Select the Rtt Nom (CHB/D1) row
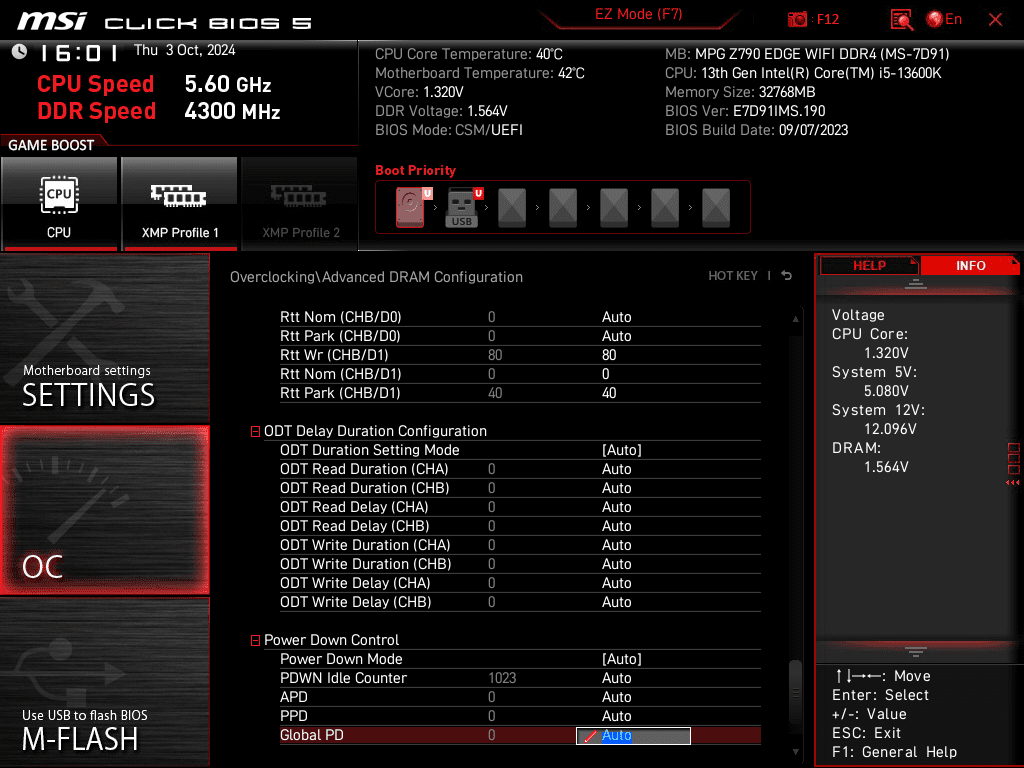This screenshot has height=768, width=1024. point(520,374)
